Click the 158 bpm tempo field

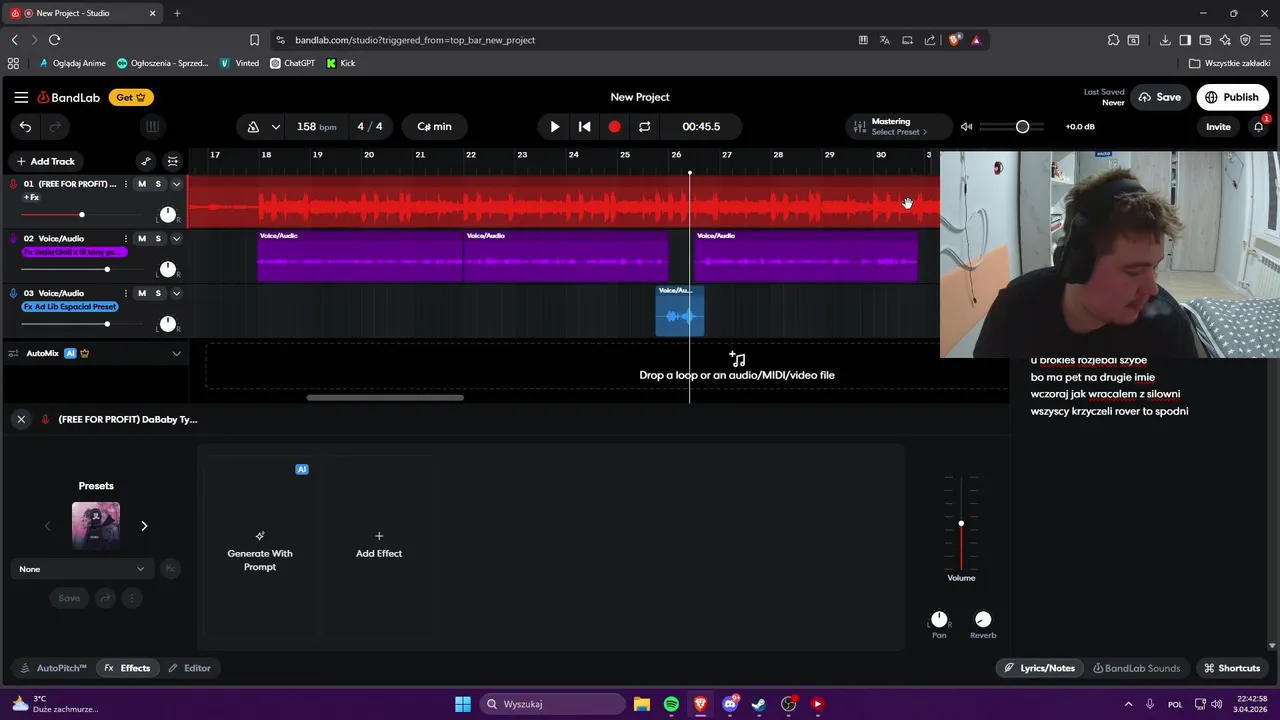click(316, 127)
